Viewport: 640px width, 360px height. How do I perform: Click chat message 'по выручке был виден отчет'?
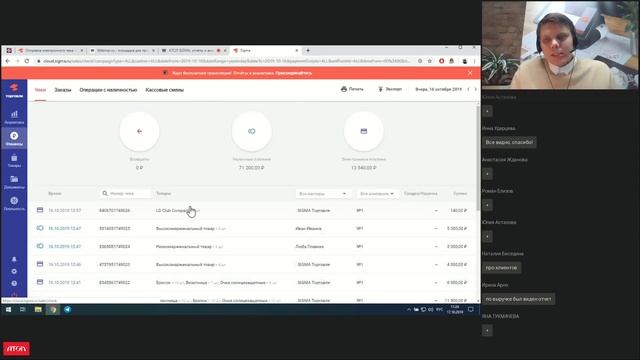[518, 299]
